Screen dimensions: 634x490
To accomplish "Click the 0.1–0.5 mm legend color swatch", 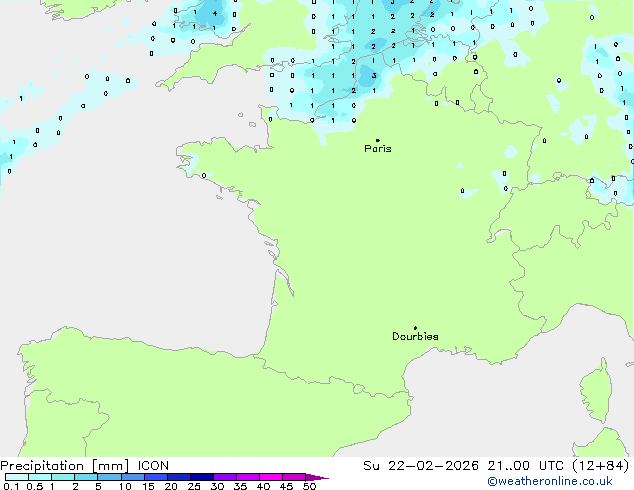I will [x=17, y=477].
